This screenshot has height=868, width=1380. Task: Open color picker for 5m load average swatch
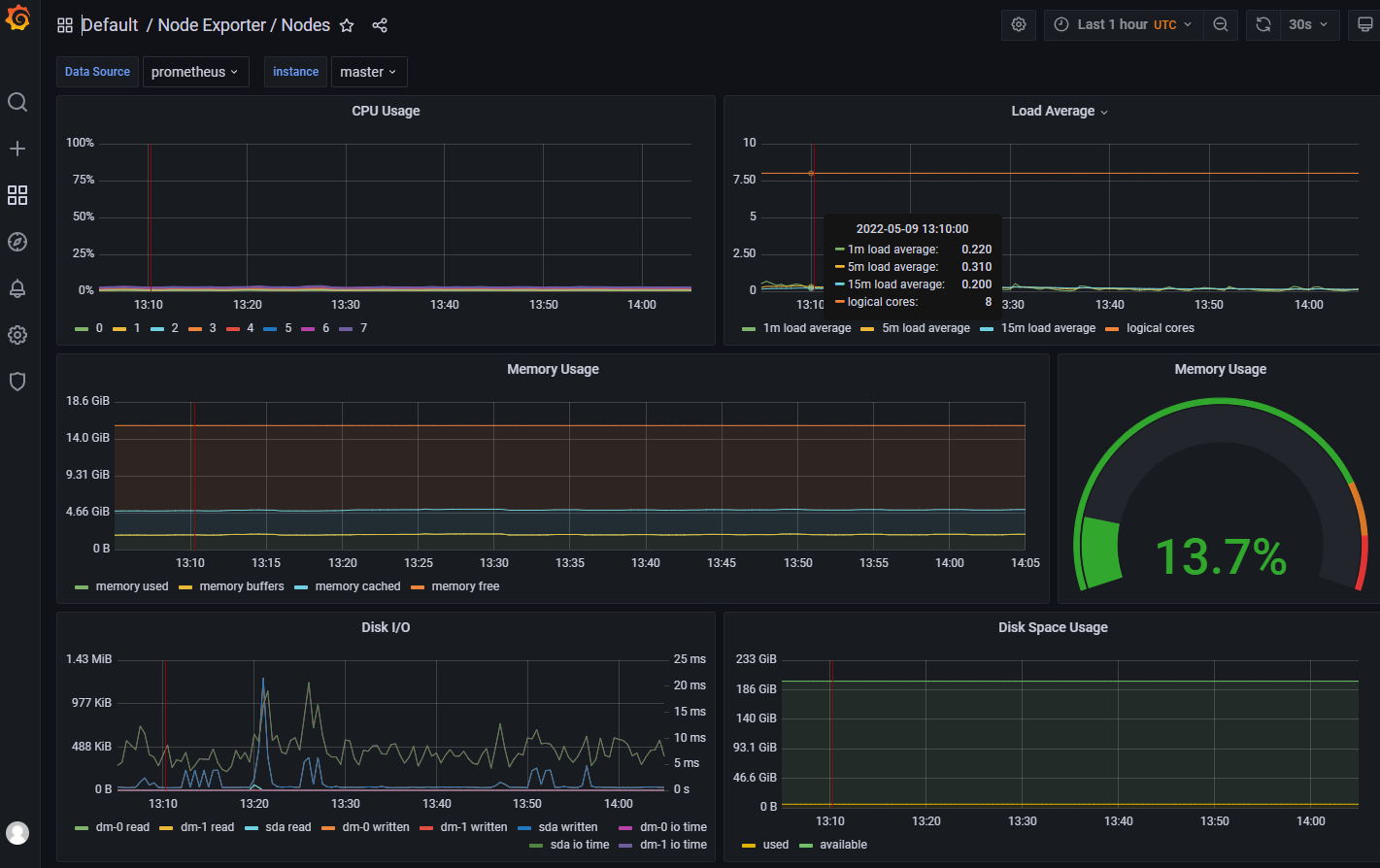[867, 329]
